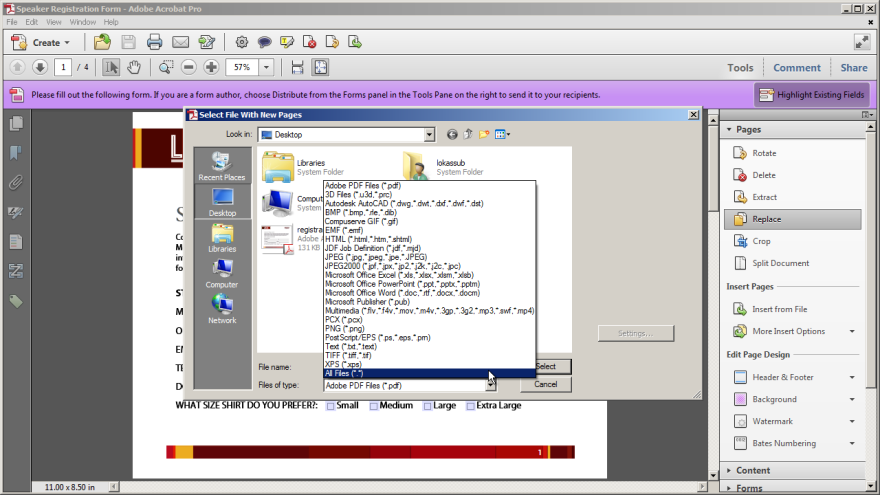Check the Extra Large shirt box
The height and width of the screenshot is (495, 880).
(470, 406)
